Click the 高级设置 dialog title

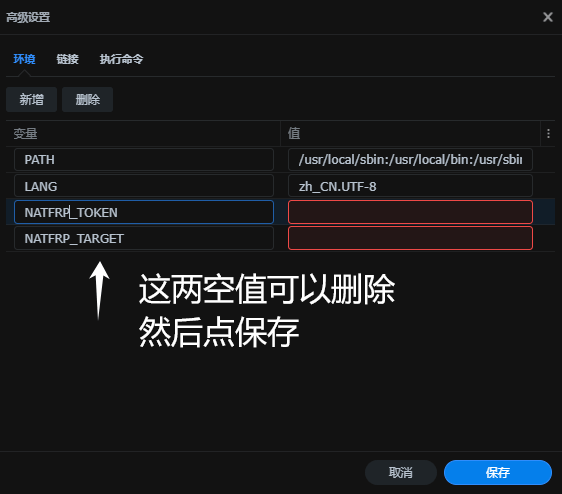tap(28, 17)
